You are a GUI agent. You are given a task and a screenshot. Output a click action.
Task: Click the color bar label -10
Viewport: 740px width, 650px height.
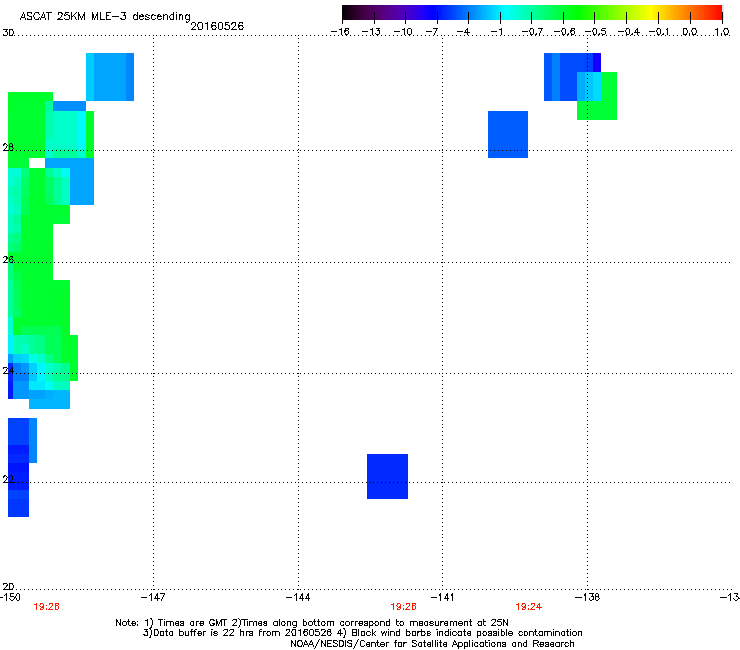click(403, 32)
